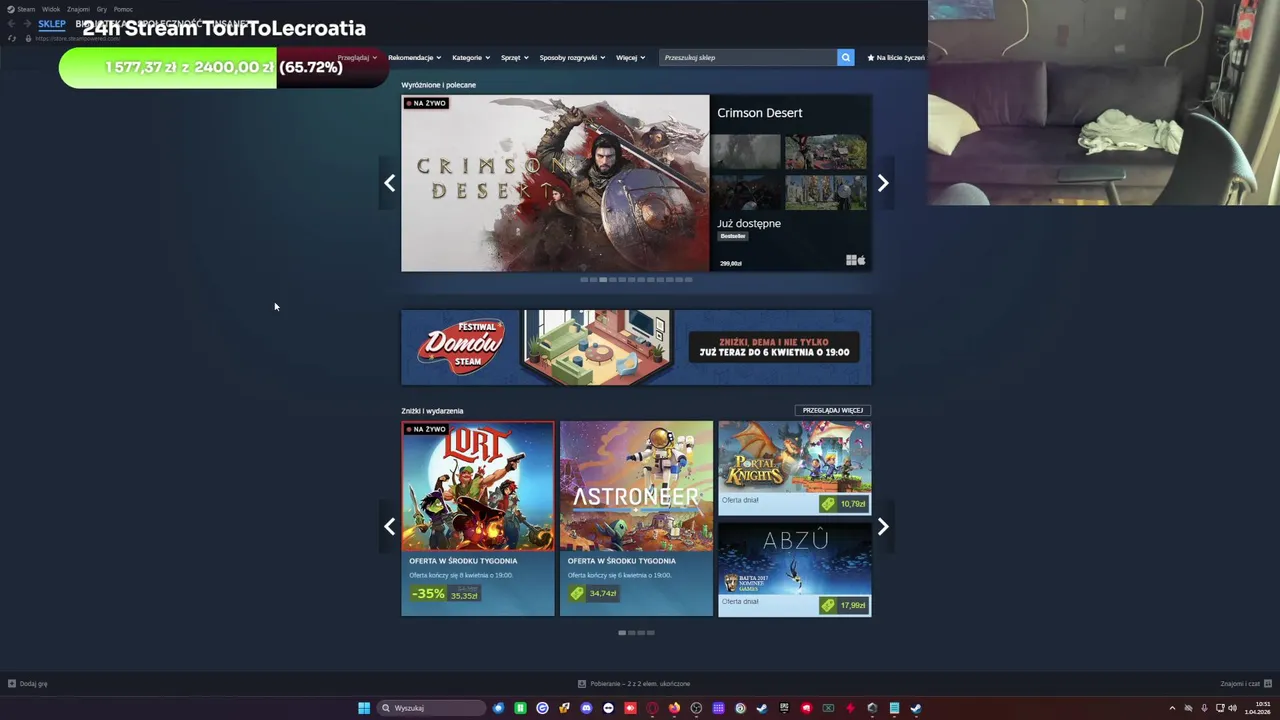Image resolution: width=1280 pixels, height=720 pixels.
Task: Open the Gry menu
Action: [x=102, y=9]
